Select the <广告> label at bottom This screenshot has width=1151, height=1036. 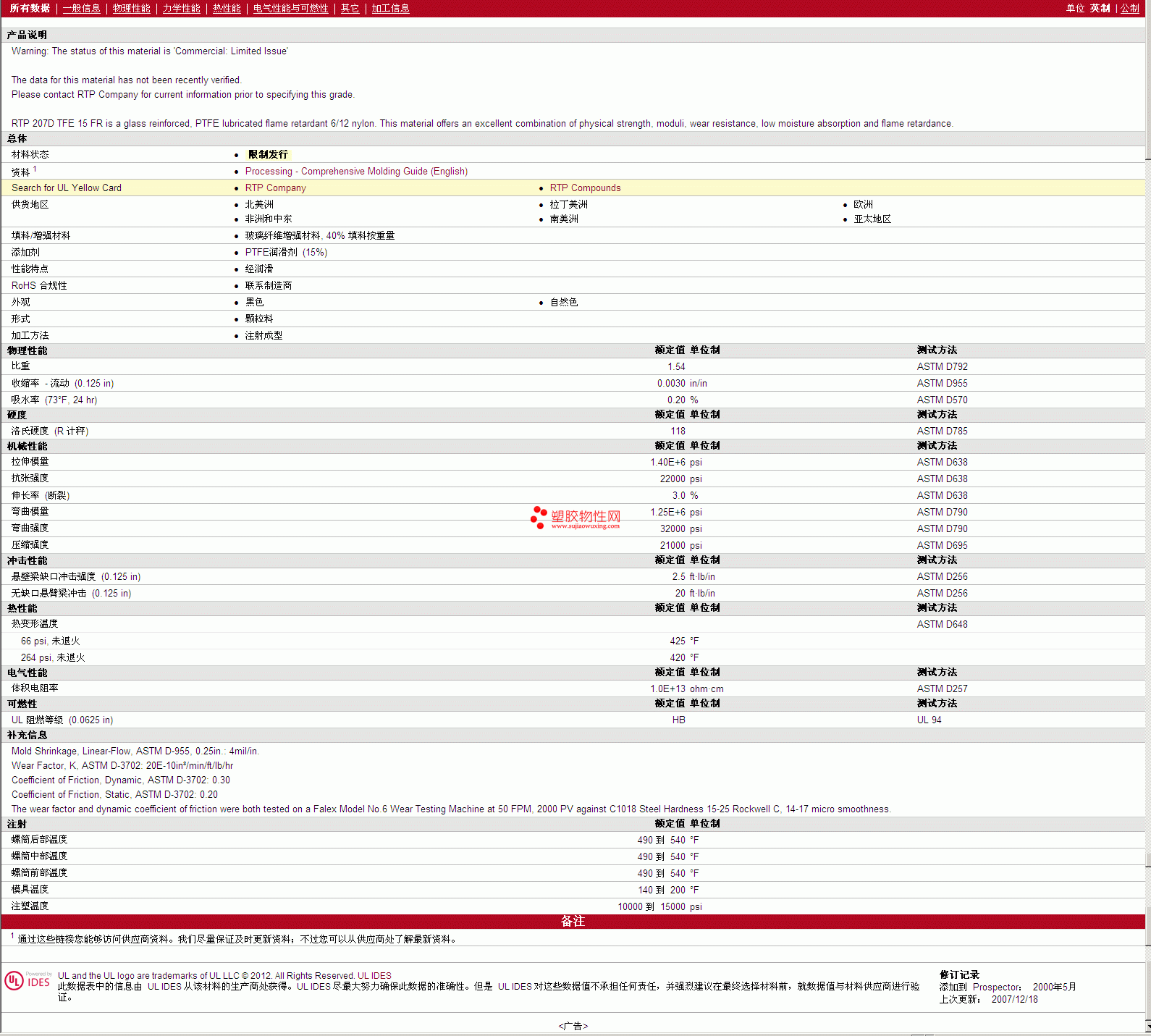[x=573, y=1026]
